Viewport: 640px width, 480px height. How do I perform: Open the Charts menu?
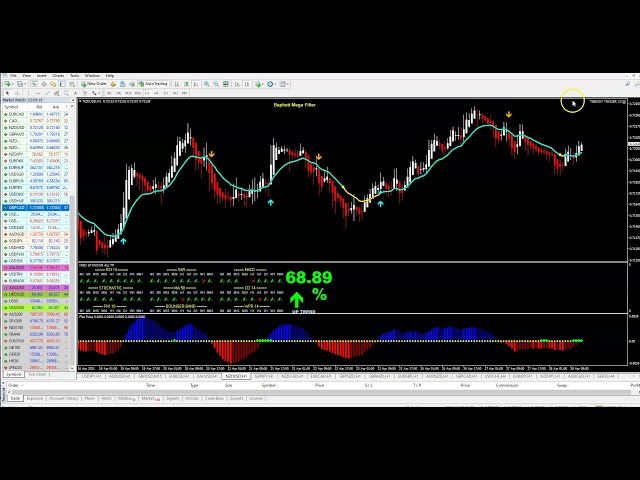58,75
